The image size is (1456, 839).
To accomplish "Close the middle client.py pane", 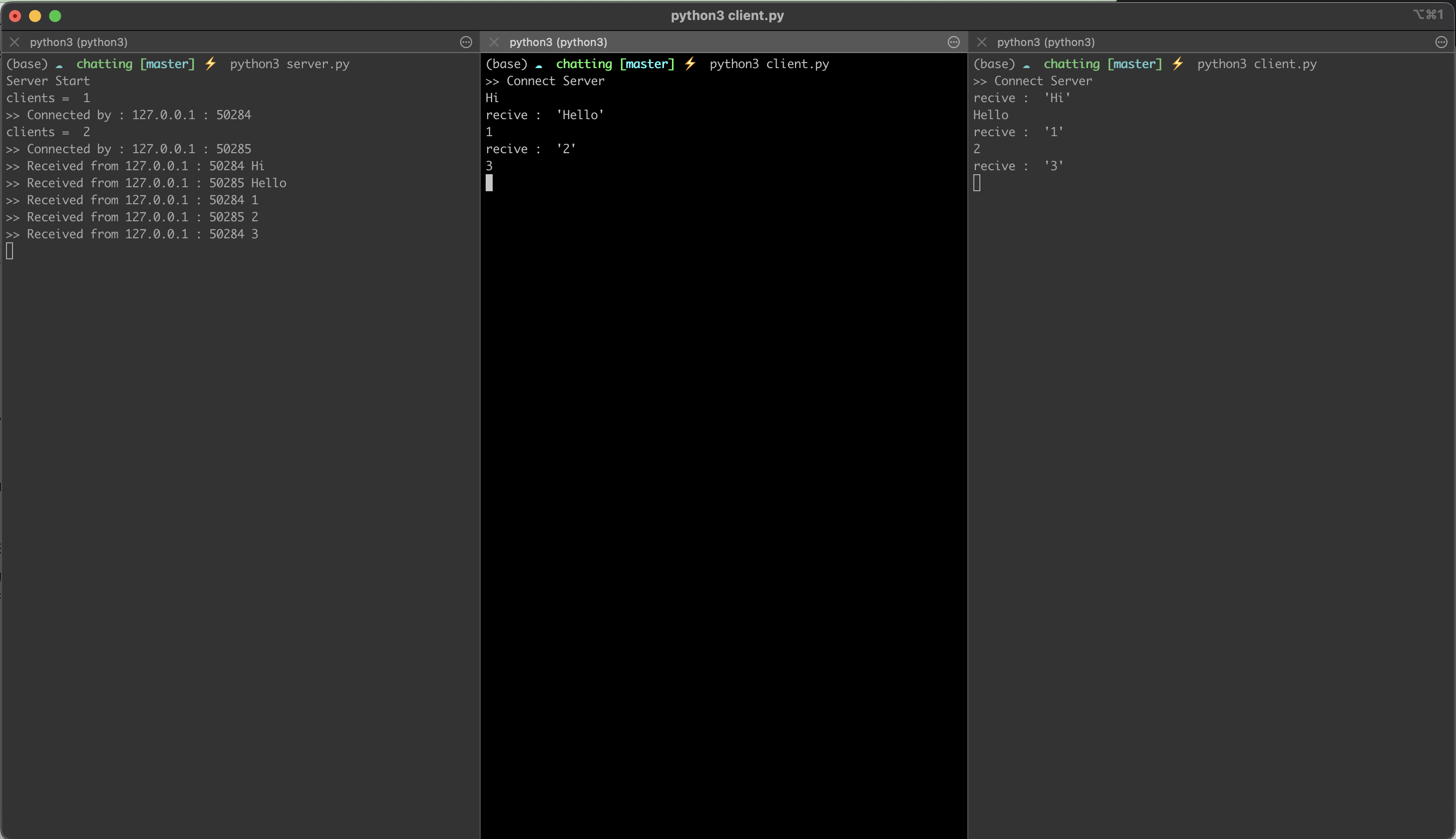I will [494, 42].
